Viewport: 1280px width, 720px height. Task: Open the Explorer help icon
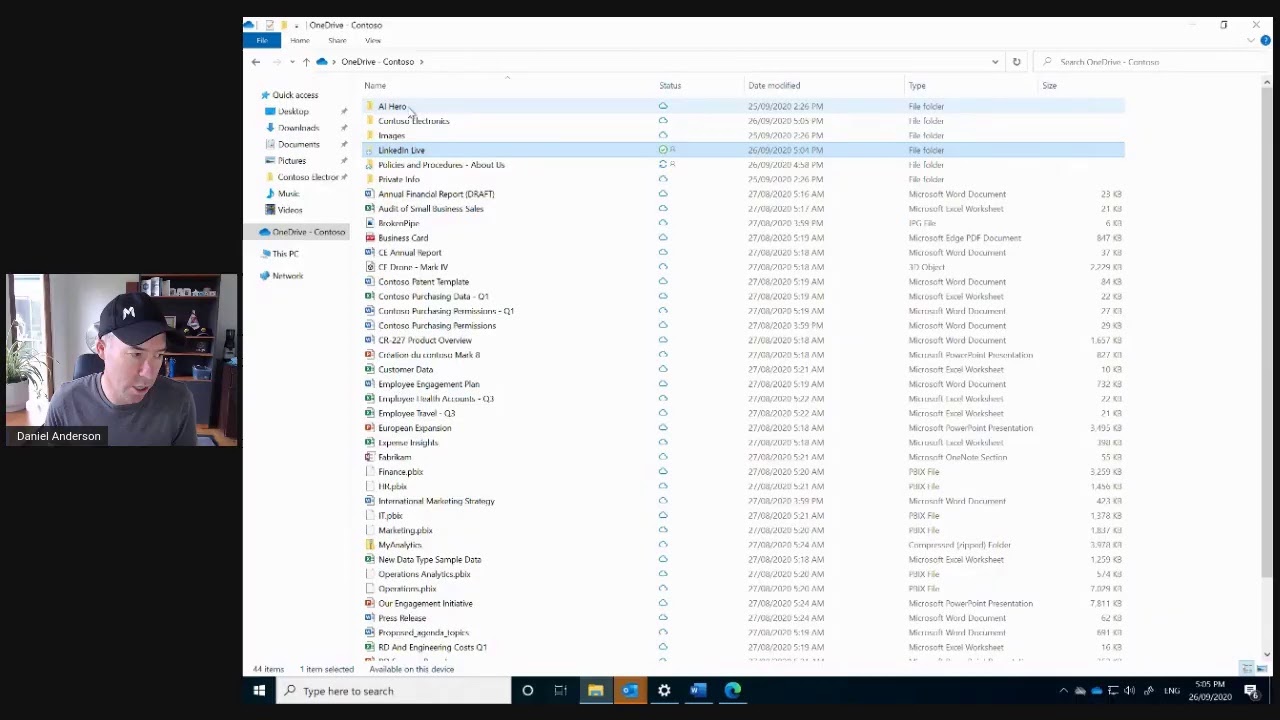1265,41
